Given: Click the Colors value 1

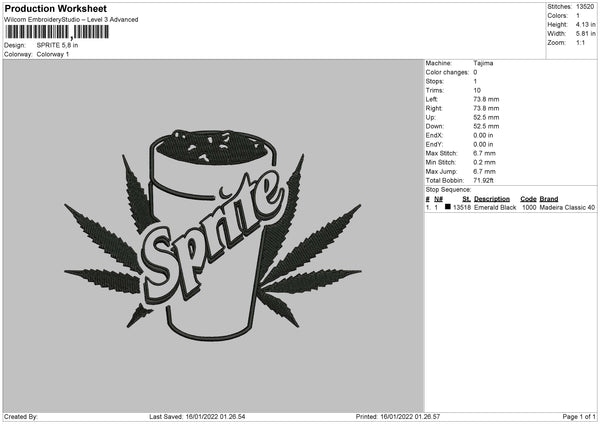Looking at the screenshot, I should point(578,16).
